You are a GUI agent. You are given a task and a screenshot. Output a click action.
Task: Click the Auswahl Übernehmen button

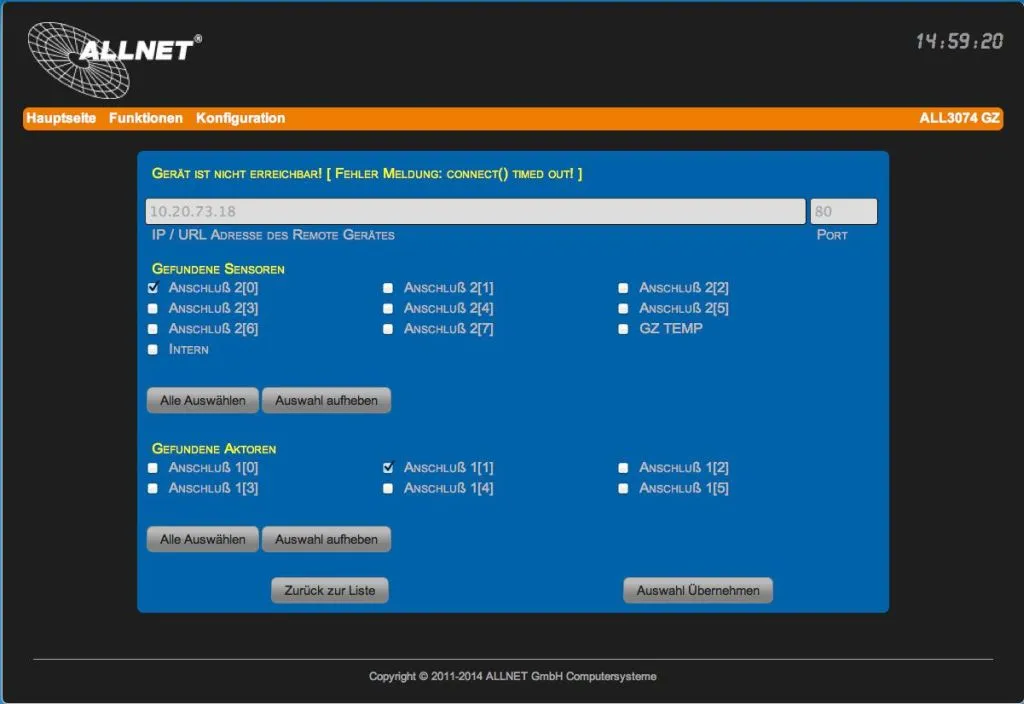pos(697,589)
